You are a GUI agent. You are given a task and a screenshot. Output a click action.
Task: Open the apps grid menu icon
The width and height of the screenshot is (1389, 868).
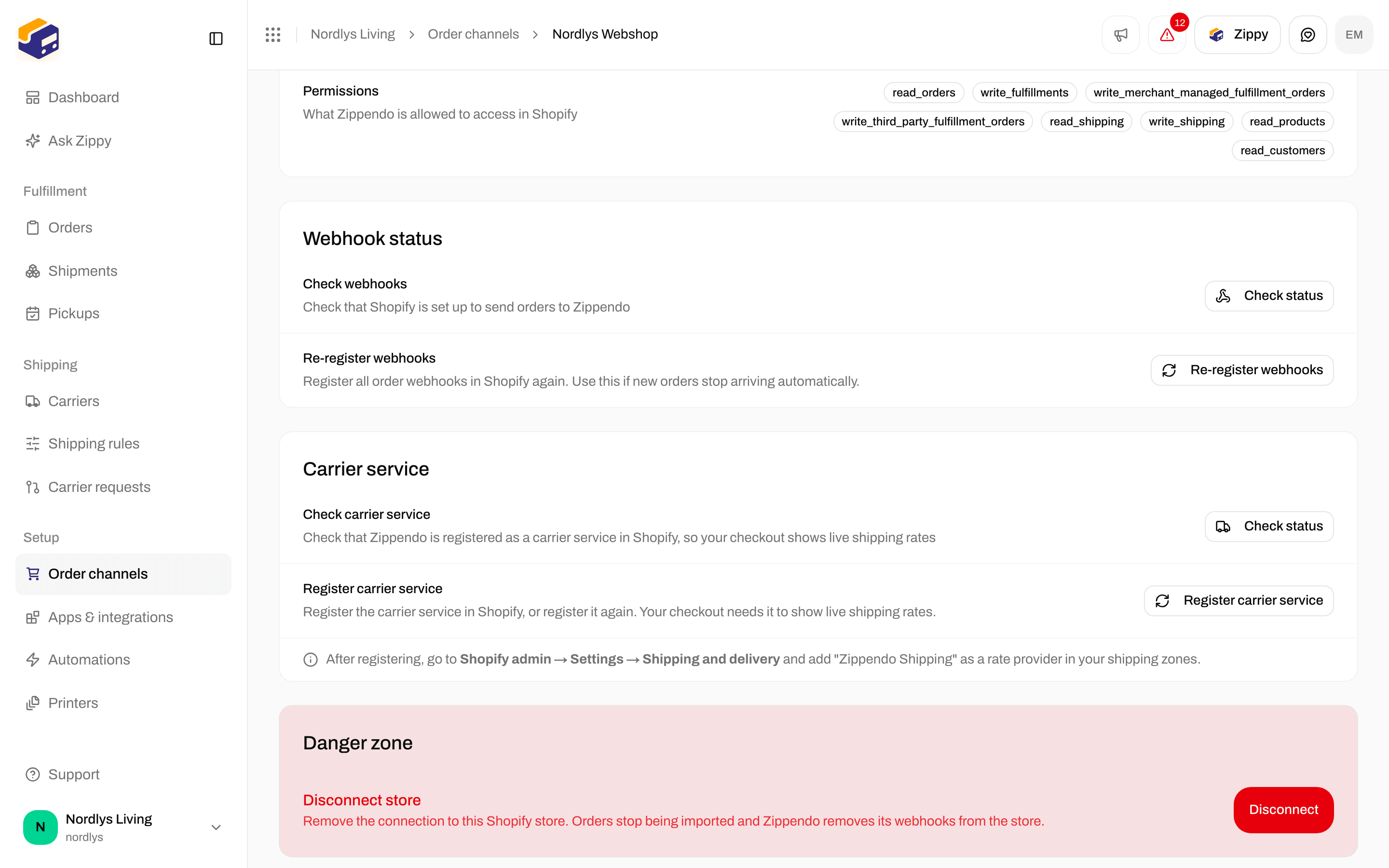point(273,34)
